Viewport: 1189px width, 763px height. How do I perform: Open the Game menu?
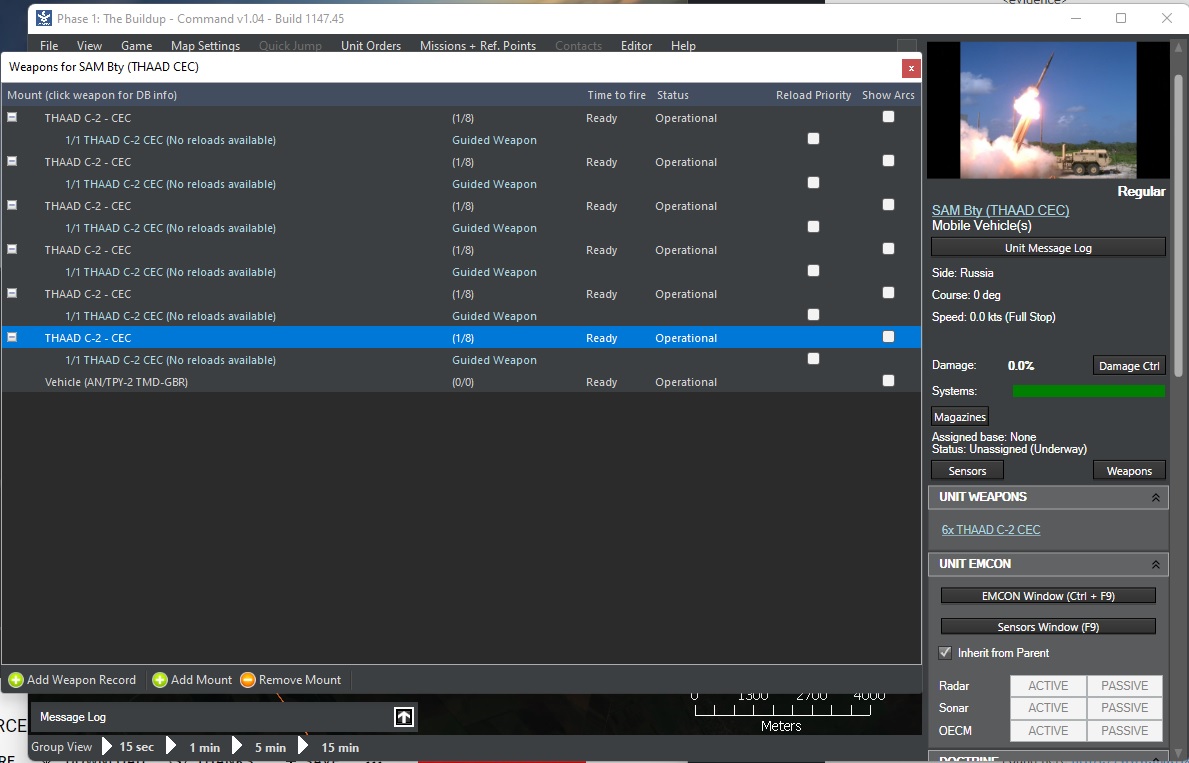(x=136, y=46)
